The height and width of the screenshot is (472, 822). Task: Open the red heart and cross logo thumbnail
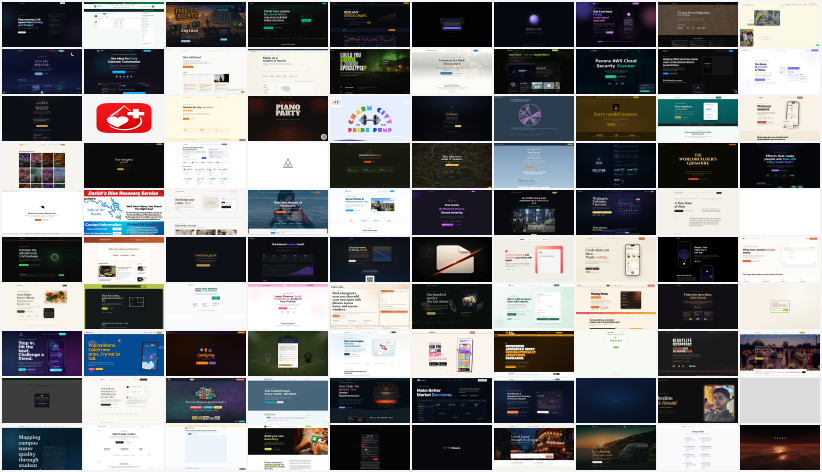coord(124,118)
